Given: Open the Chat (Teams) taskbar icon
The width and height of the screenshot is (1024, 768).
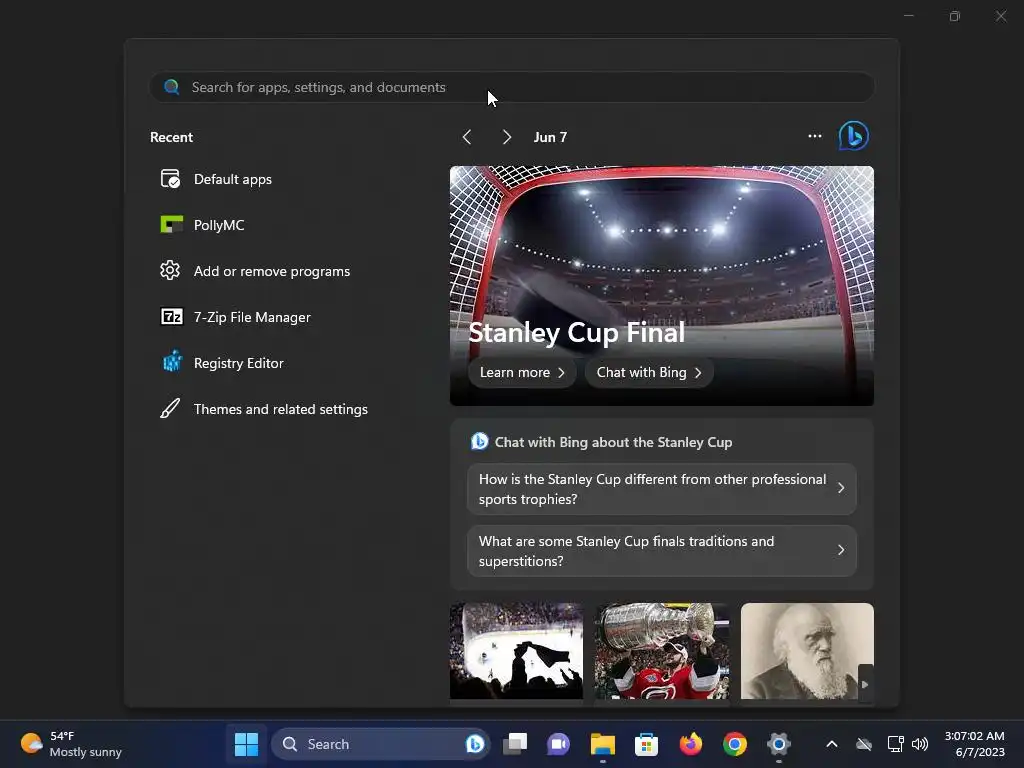Looking at the screenshot, I should pos(558,744).
